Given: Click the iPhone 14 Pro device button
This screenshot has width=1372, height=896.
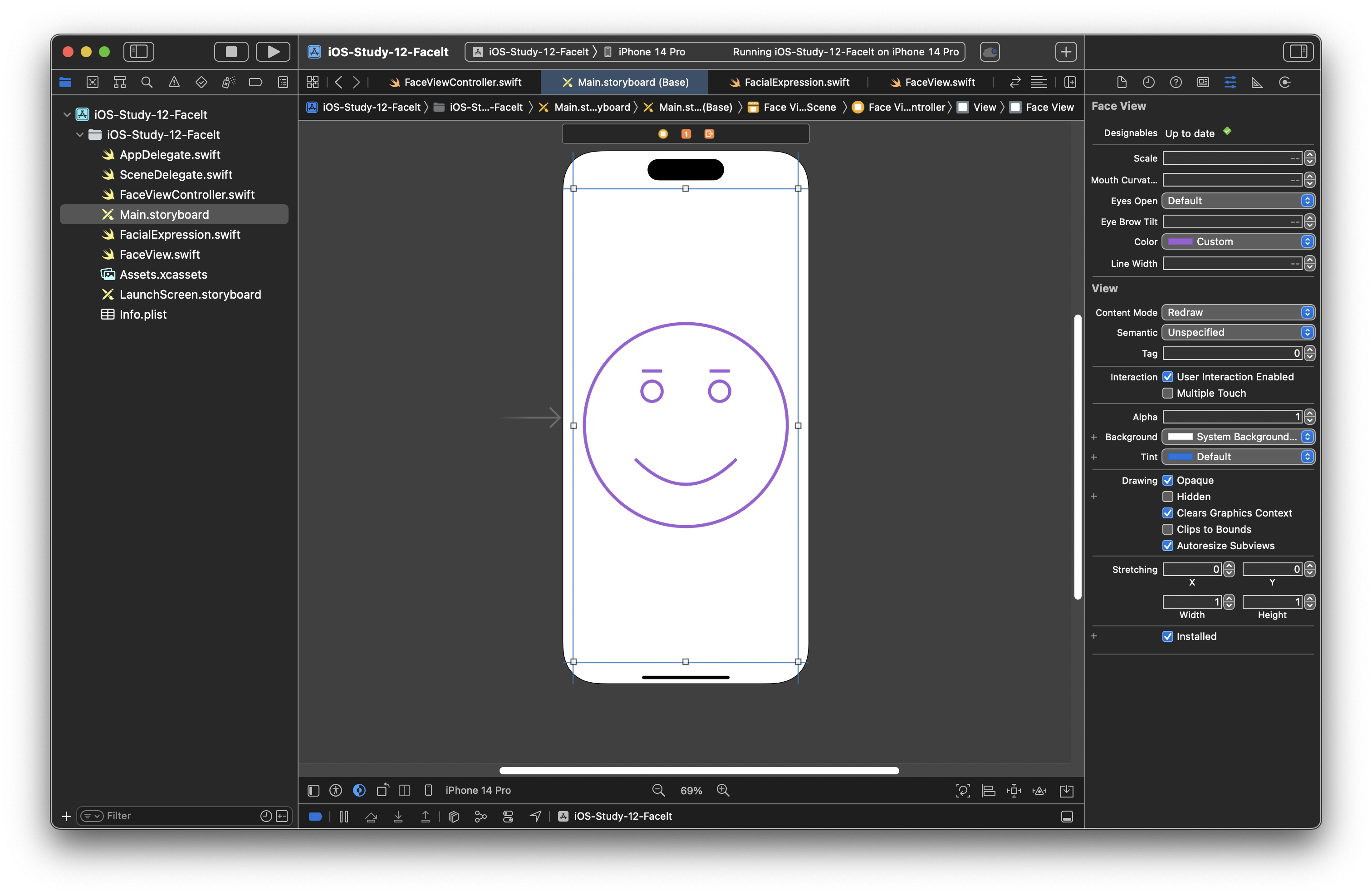Looking at the screenshot, I should pyautogui.click(x=477, y=790).
